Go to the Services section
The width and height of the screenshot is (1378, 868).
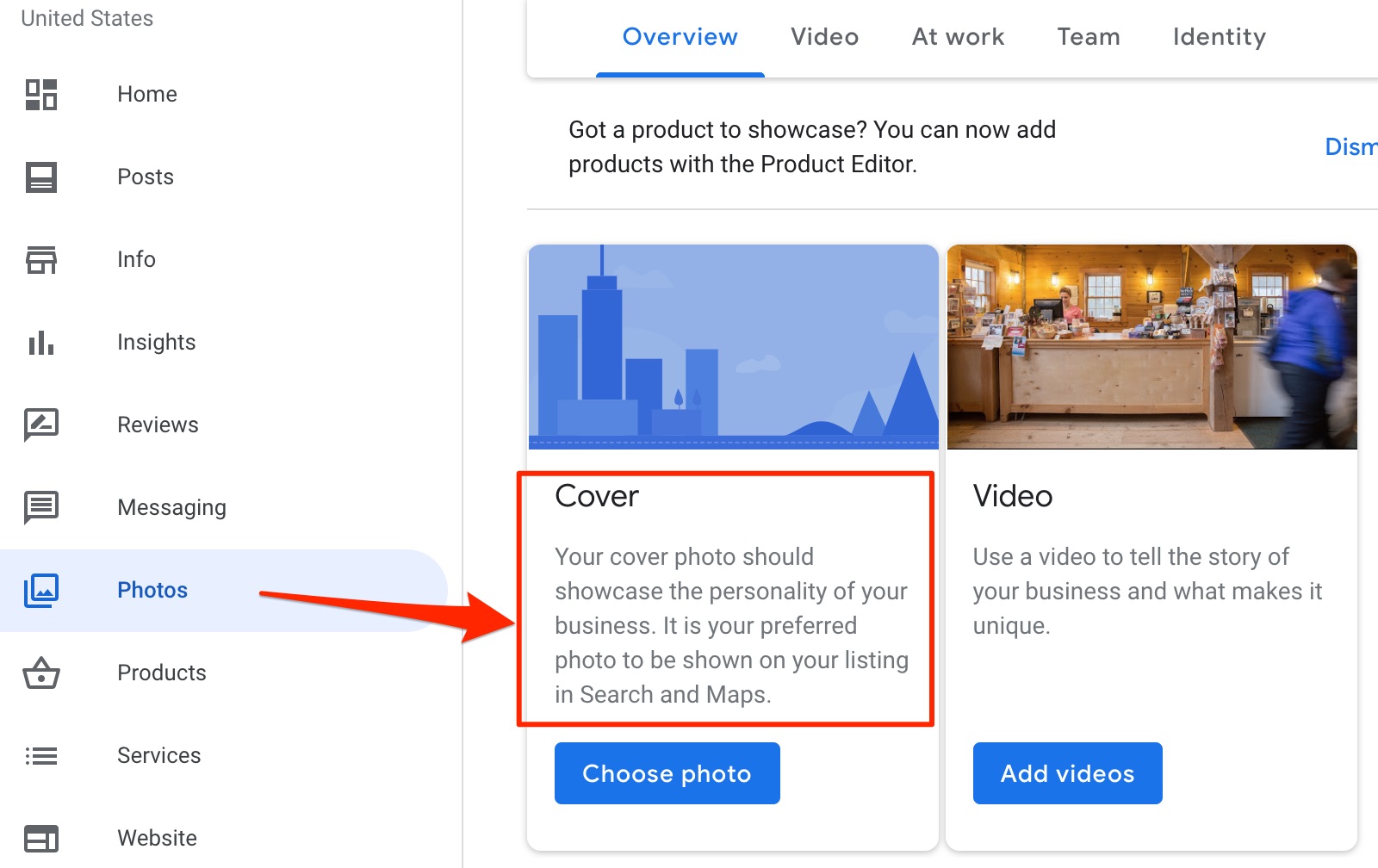[x=158, y=755]
